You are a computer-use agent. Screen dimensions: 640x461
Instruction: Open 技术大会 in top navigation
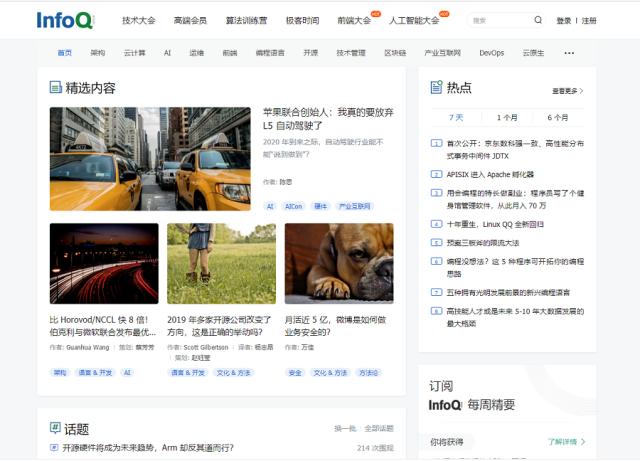click(139, 20)
